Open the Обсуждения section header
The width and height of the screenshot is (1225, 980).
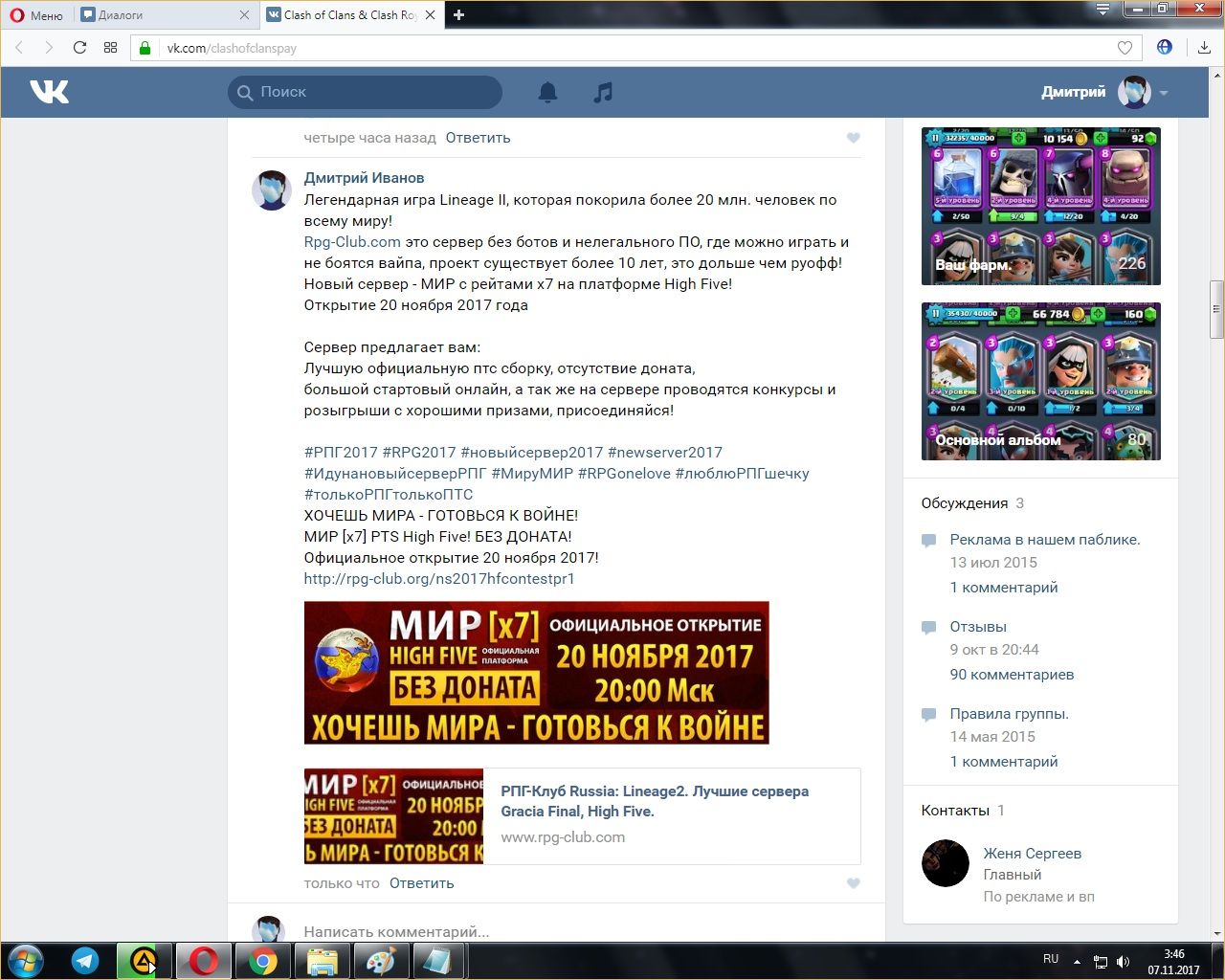pyautogui.click(x=972, y=503)
